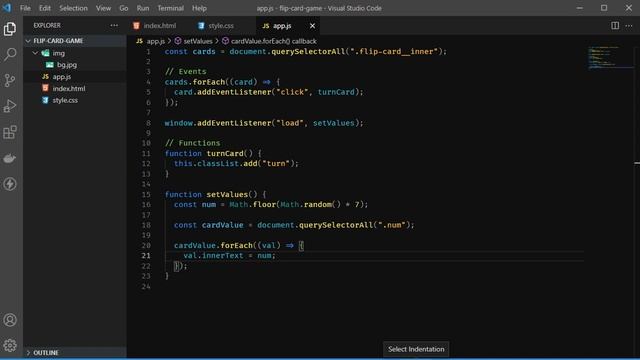640x360 pixels.
Task: Open the Source Control view
Action: coord(10,80)
